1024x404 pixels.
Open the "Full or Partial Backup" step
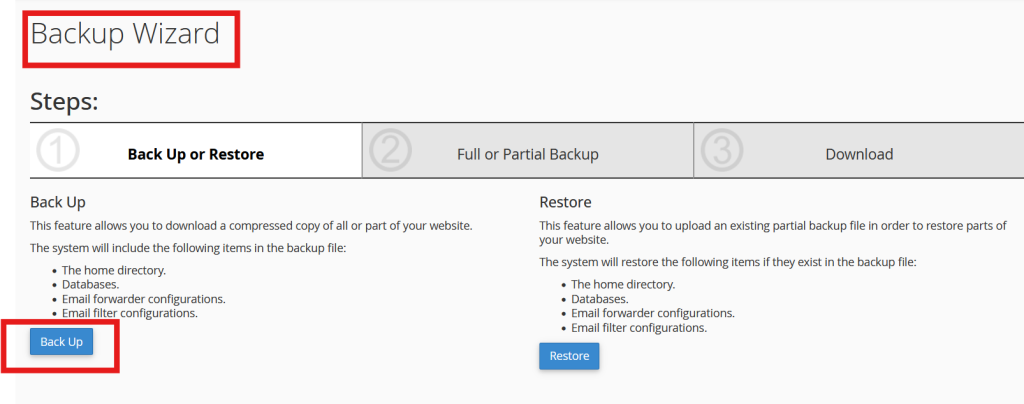pos(527,154)
